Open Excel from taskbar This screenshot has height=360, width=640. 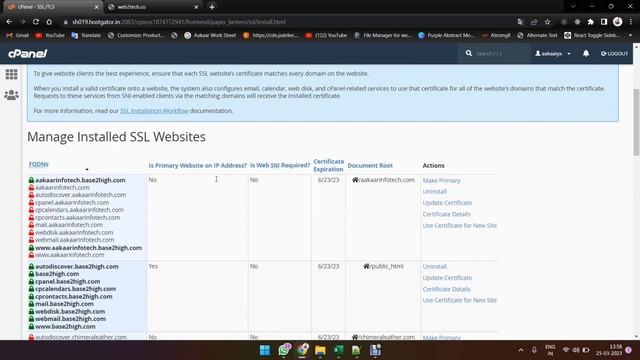pos(339,350)
